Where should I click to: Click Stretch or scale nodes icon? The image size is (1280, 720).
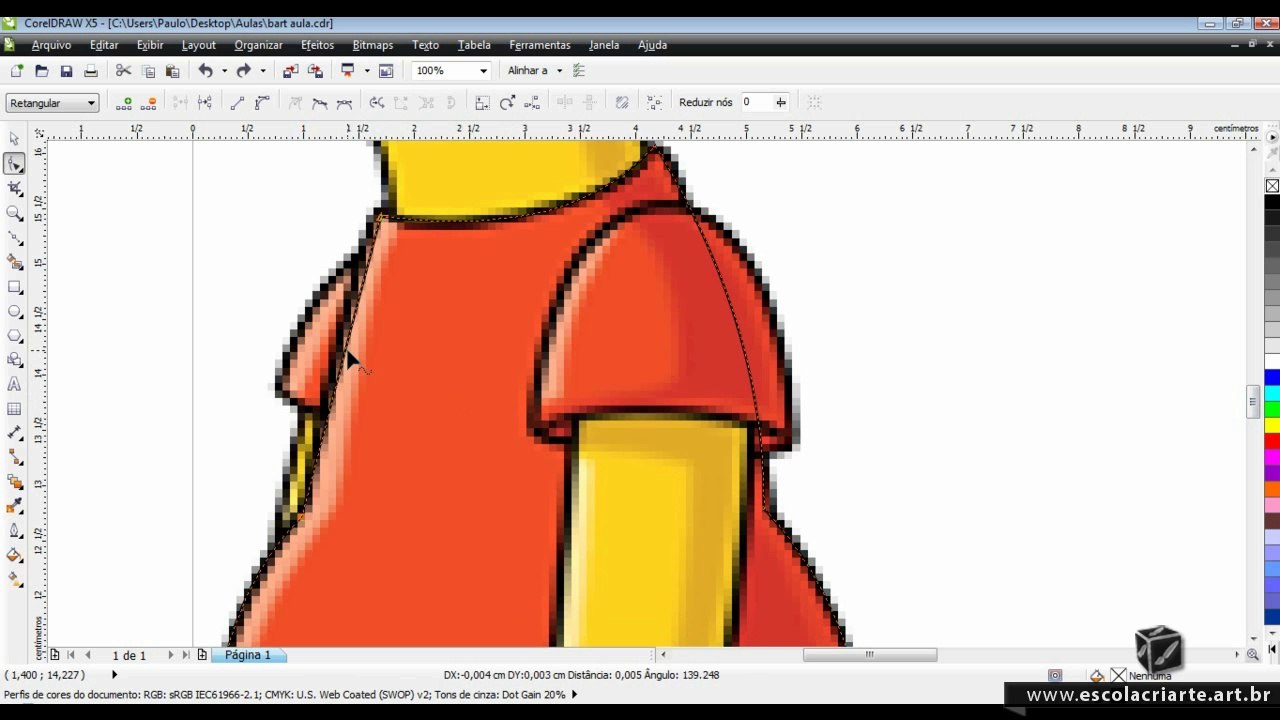click(482, 102)
